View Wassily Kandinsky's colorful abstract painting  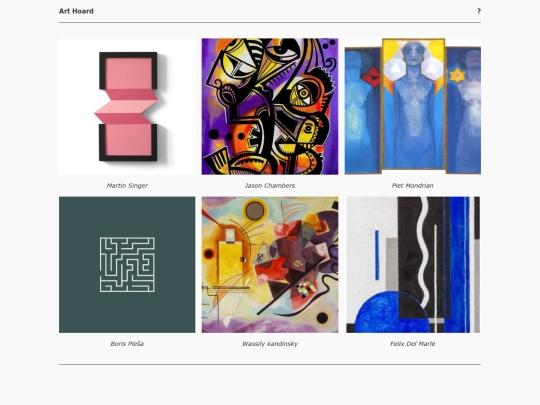(270, 264)
